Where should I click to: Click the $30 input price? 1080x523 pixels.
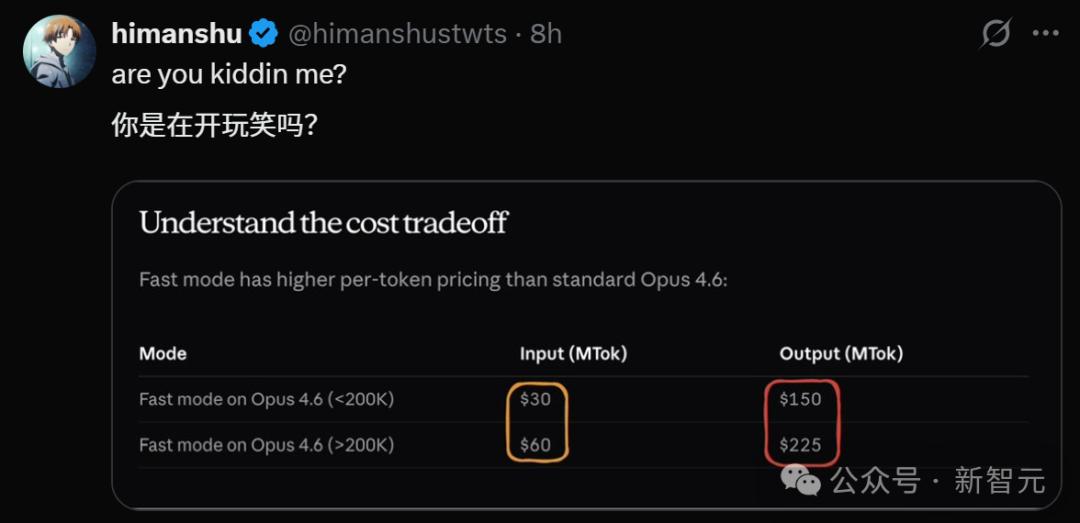pos(535,399)
